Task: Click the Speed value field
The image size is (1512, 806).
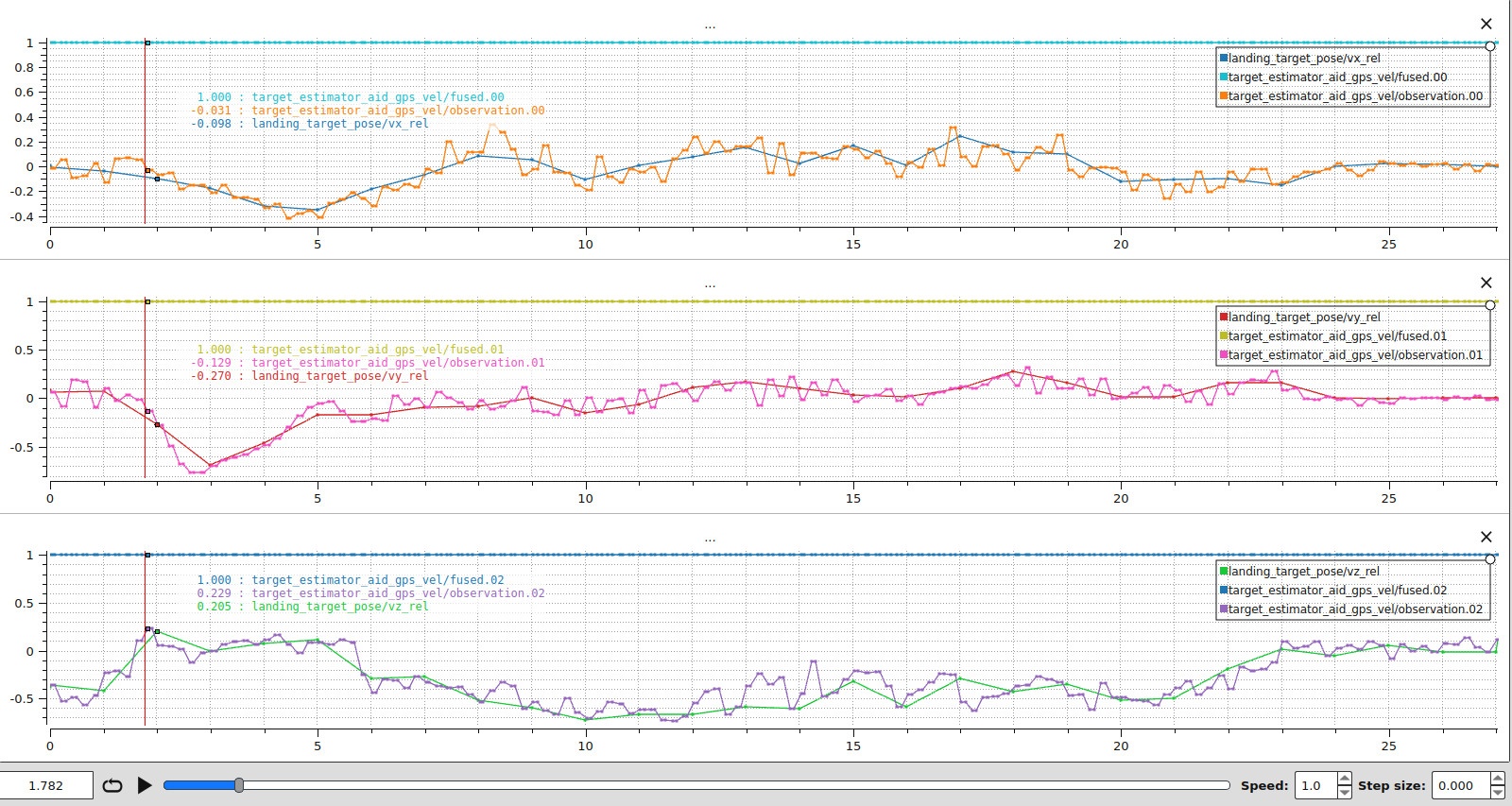Action: (x=1316, y=785)
